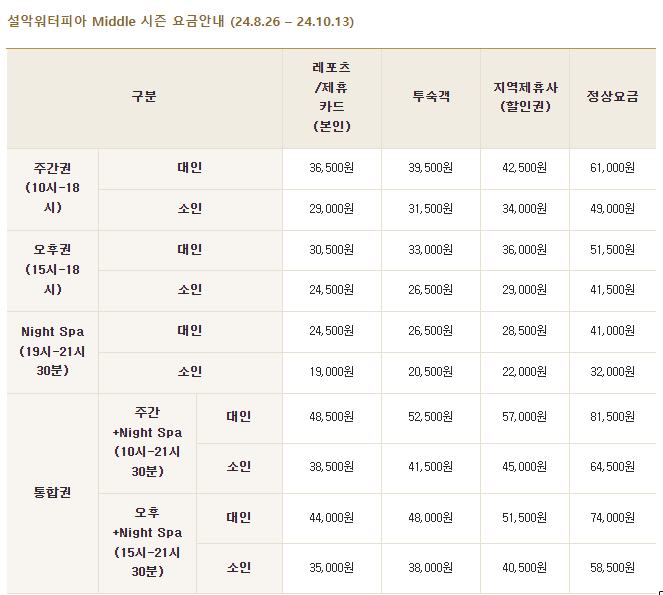The height and width of the screenshot is (595, 663).
Task: Click the 45,000원 price cell
Action: point(524,467)
